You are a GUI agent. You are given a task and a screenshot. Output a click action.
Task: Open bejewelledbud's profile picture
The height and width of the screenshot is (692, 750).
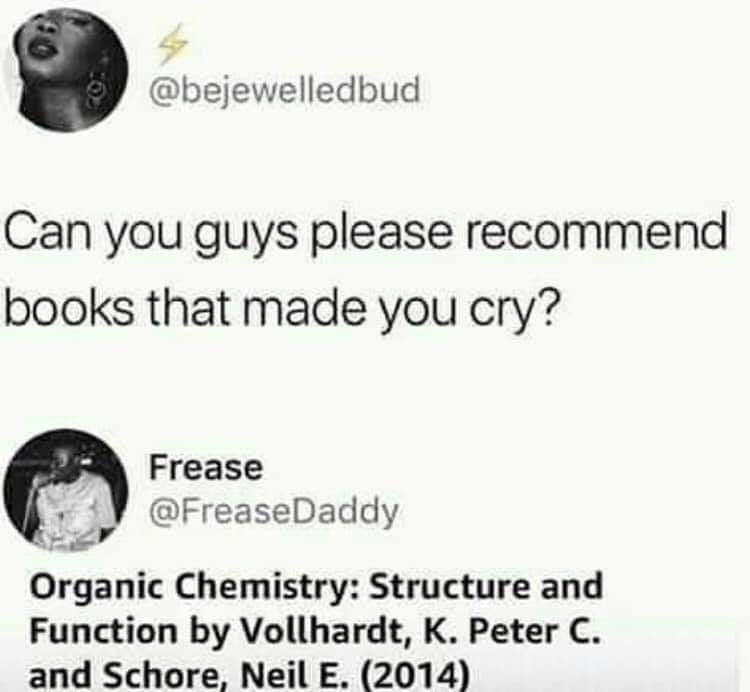coord(65,70)
